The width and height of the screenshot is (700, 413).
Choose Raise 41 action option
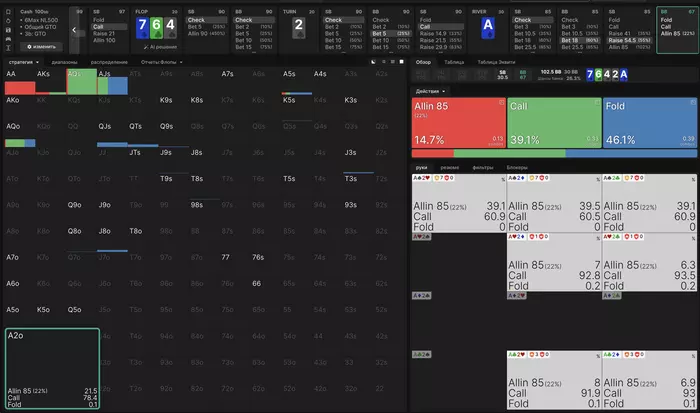629,33
